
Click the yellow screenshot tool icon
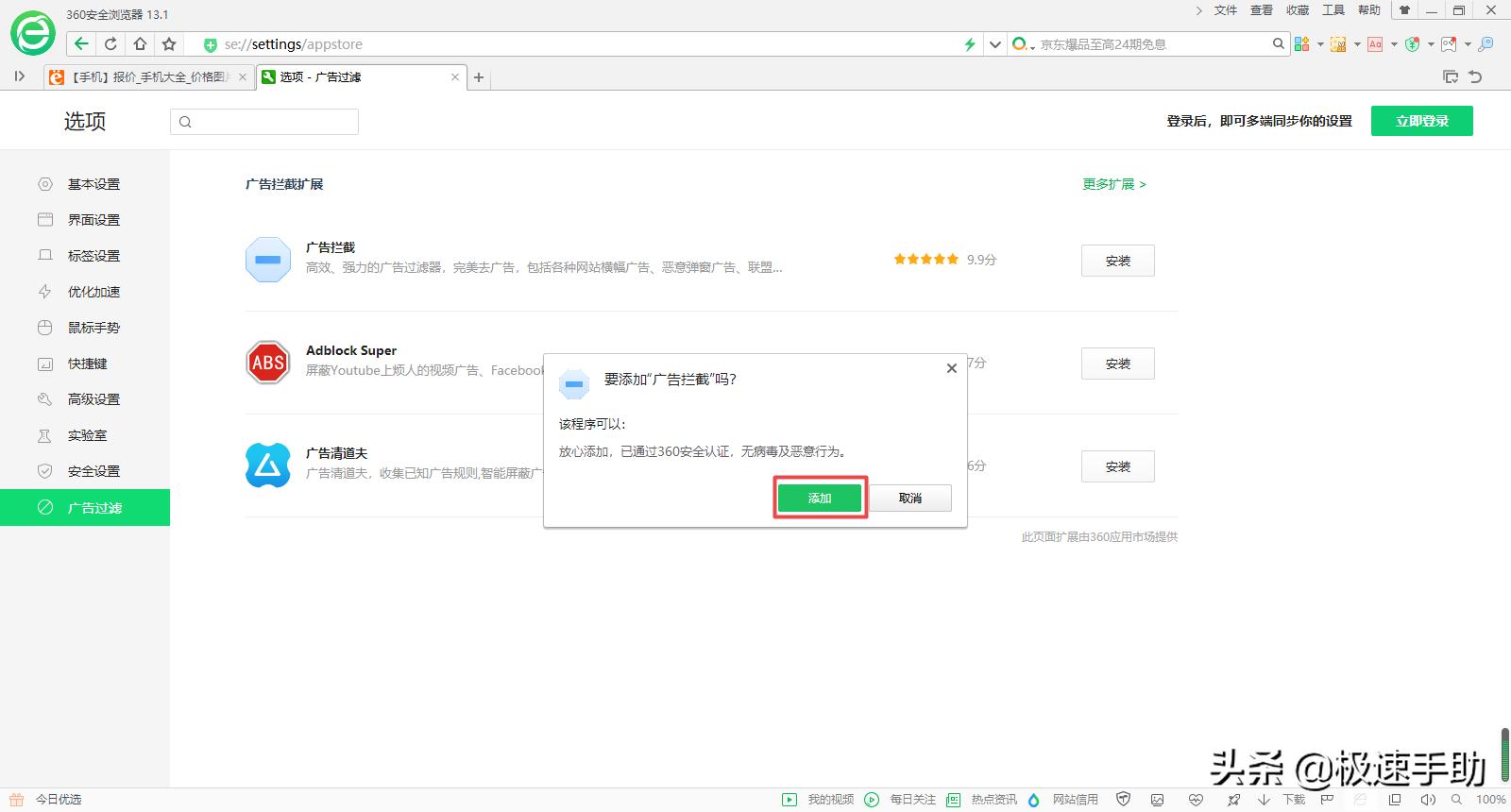pyautogui.click(x=1338, y=44)
